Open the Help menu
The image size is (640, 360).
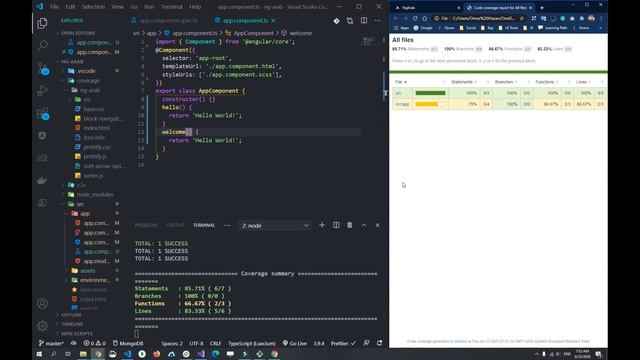click(x=195, y=7)
